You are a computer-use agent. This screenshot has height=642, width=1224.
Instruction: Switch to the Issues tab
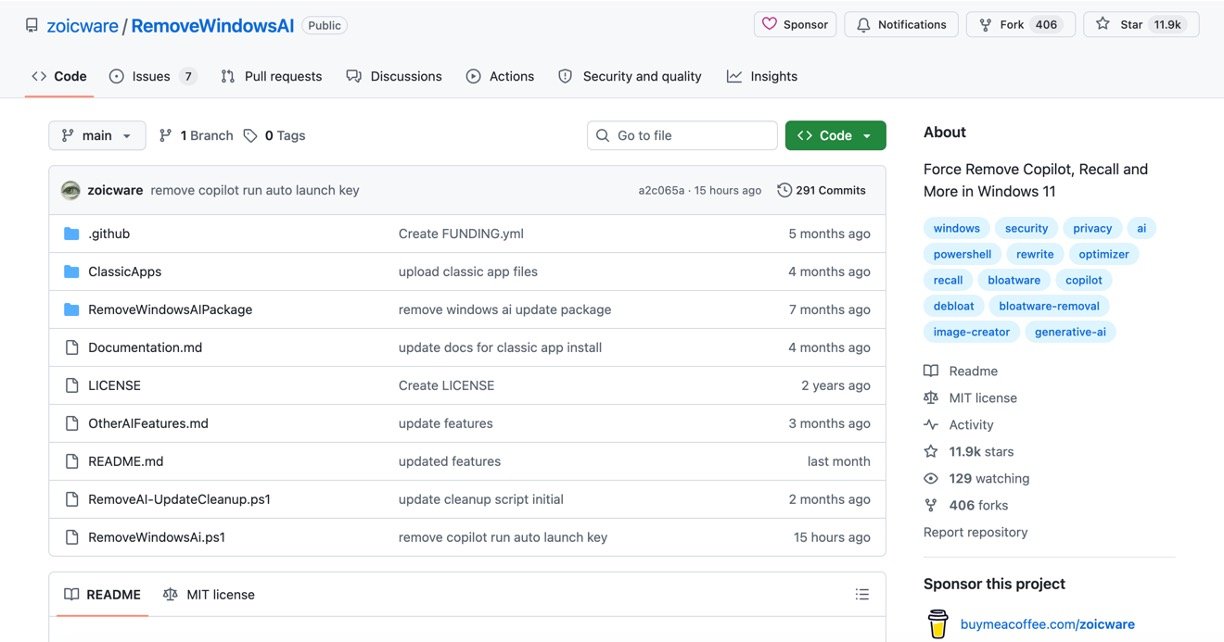tap(153, 76)
